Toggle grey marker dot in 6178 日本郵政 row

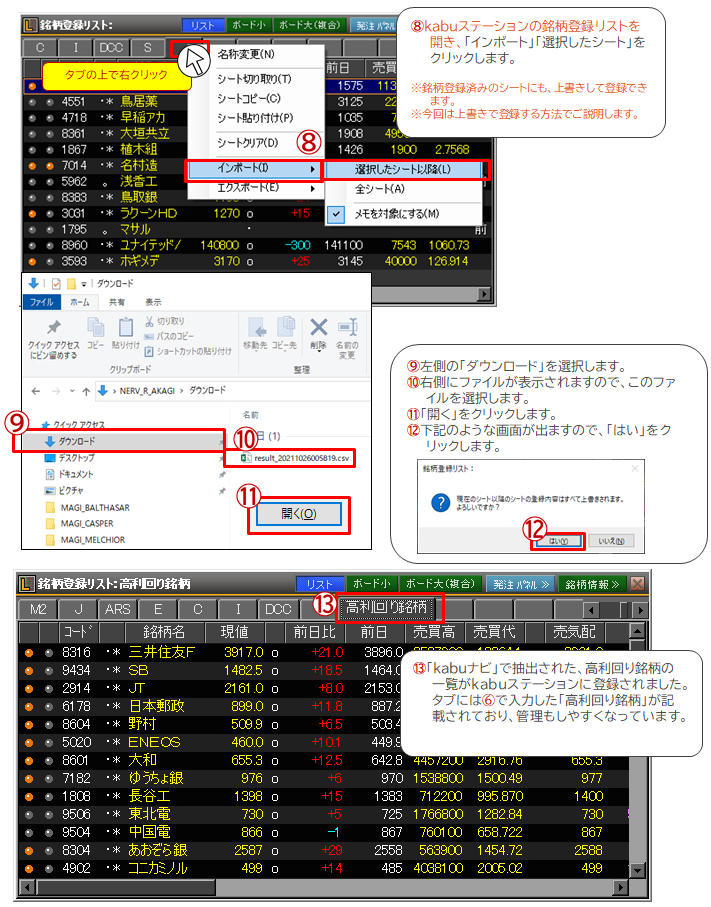click(49, 706)
